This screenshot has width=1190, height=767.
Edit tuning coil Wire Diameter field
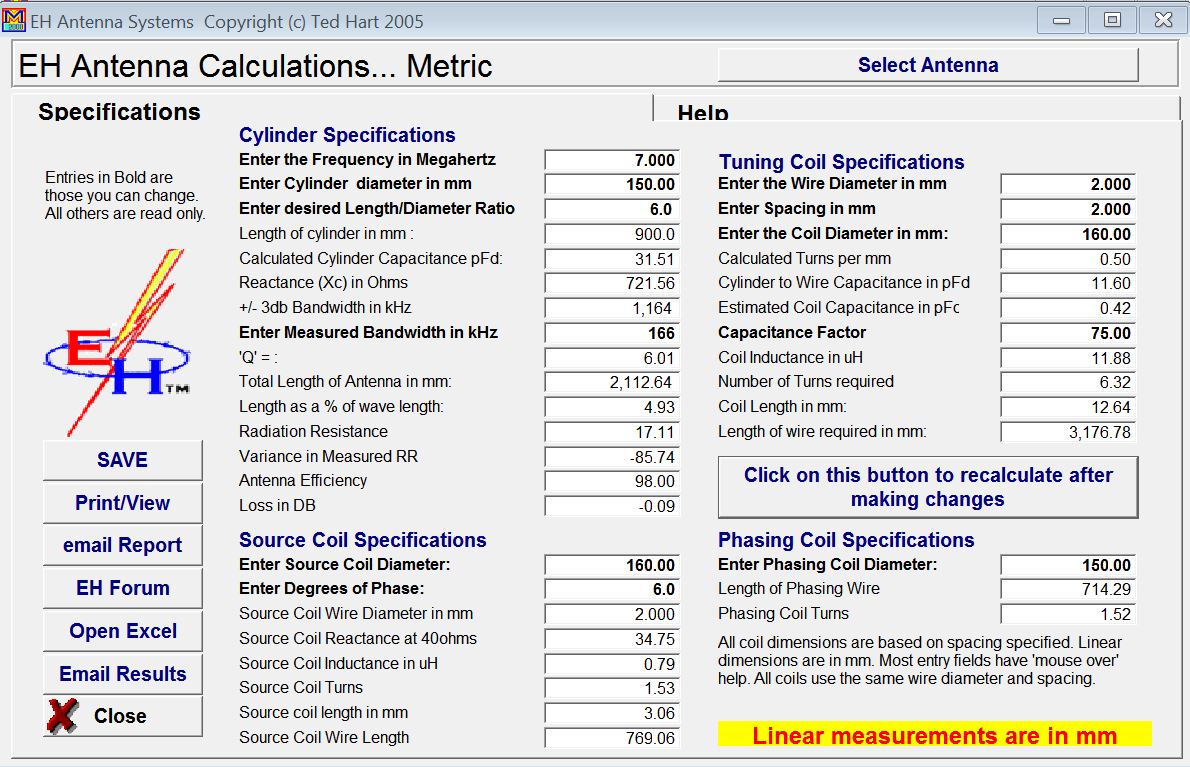(1068, 184)
